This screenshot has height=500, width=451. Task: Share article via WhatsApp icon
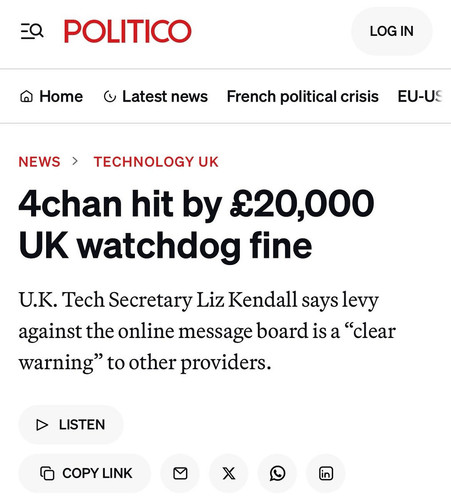[277, 473]
